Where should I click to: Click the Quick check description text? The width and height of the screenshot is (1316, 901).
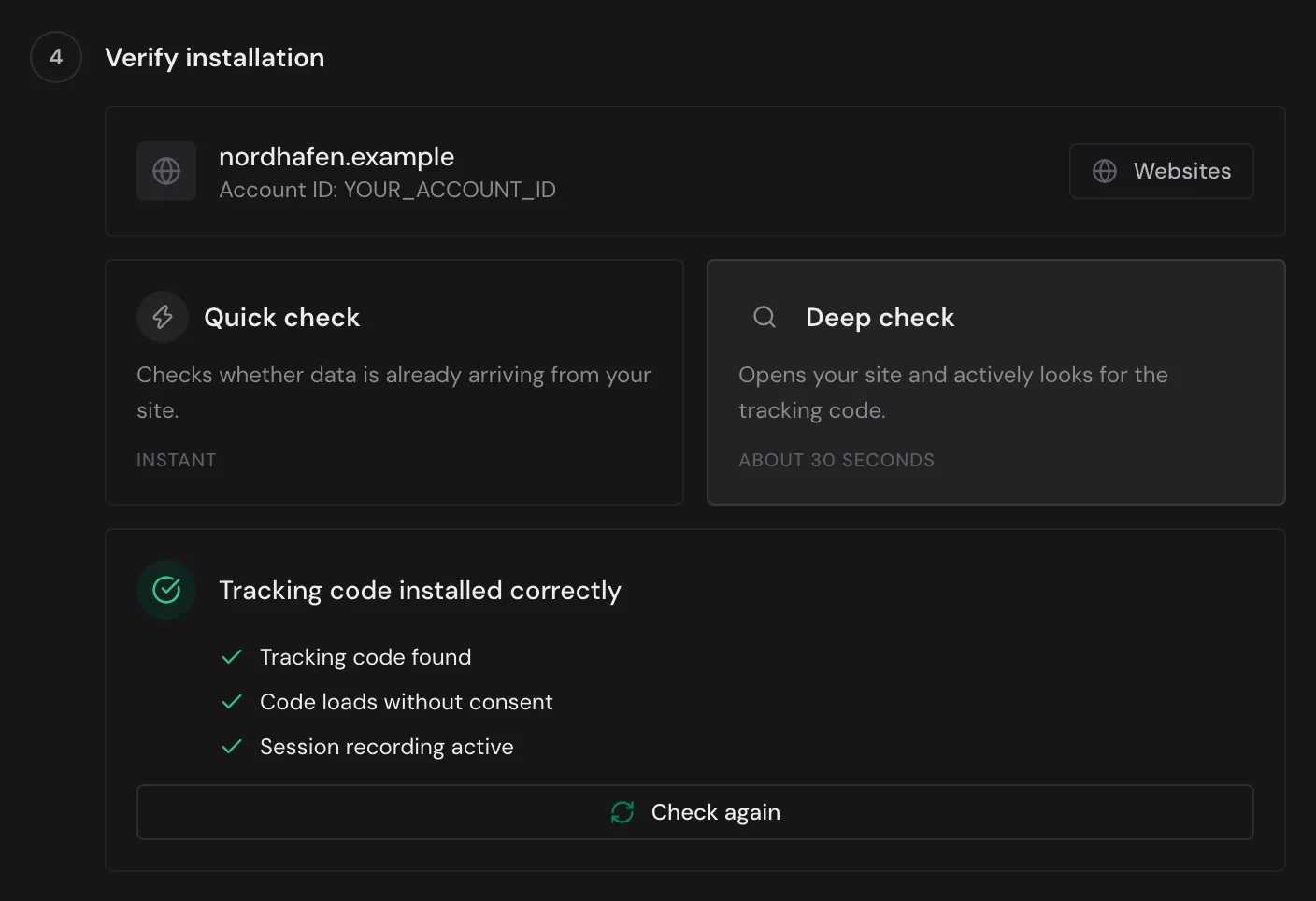click(x=393, y=393)
